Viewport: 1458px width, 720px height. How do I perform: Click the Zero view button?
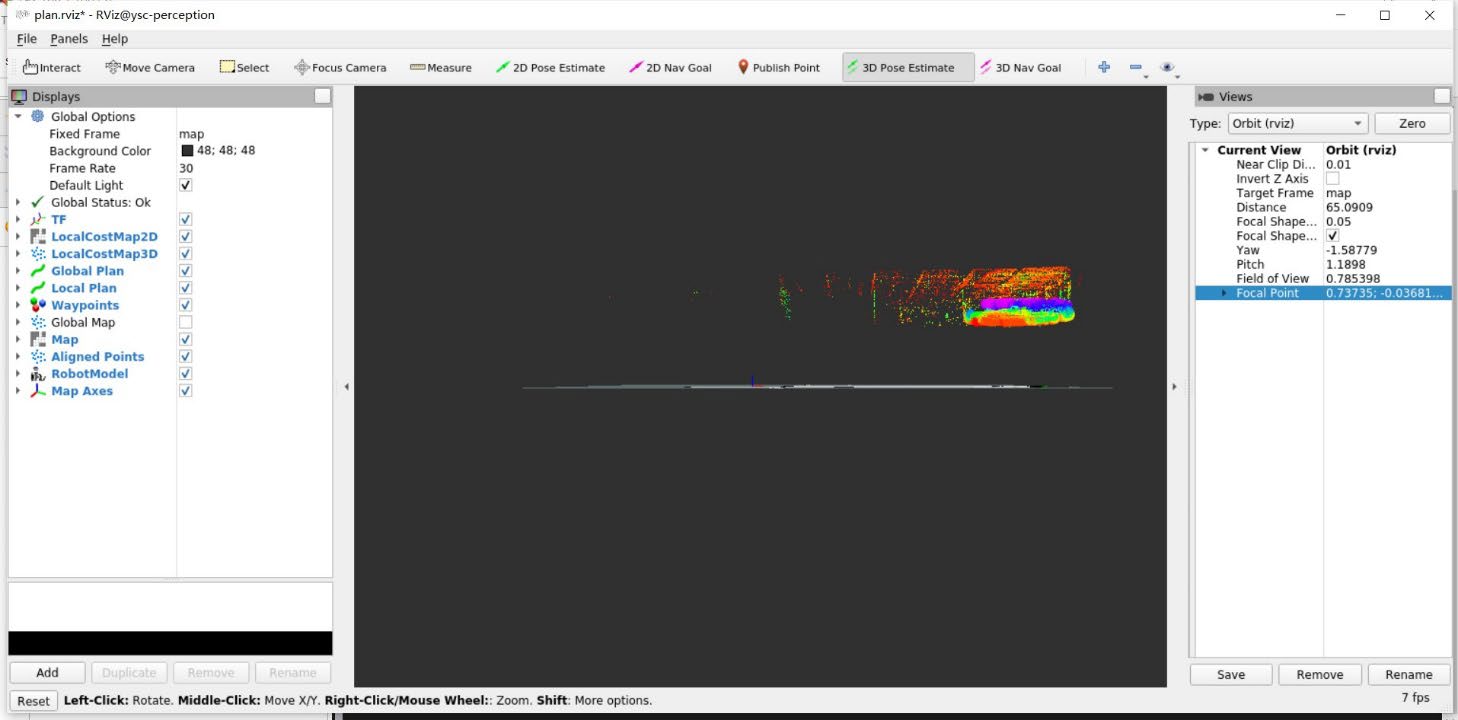click(x=1412, y=123)
